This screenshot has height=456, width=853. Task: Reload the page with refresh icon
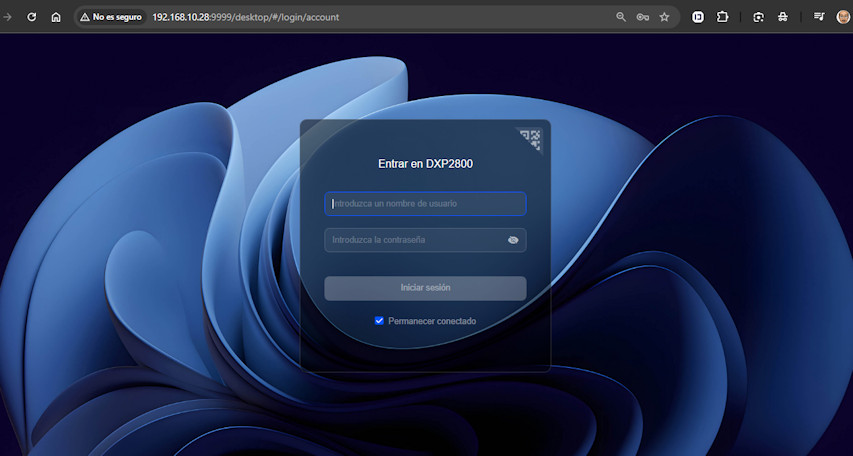pyautogui.click(x=32, y=17)
